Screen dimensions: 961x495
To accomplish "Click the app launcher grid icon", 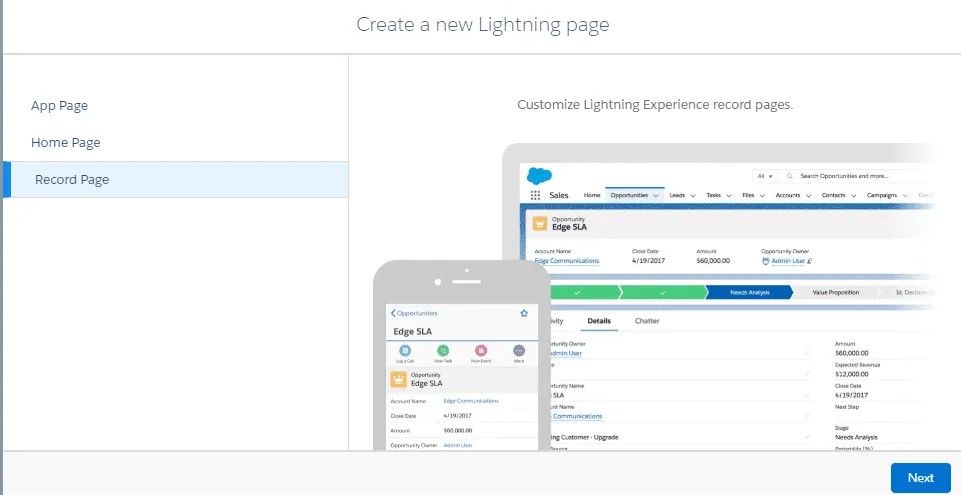I will [535, 195].
